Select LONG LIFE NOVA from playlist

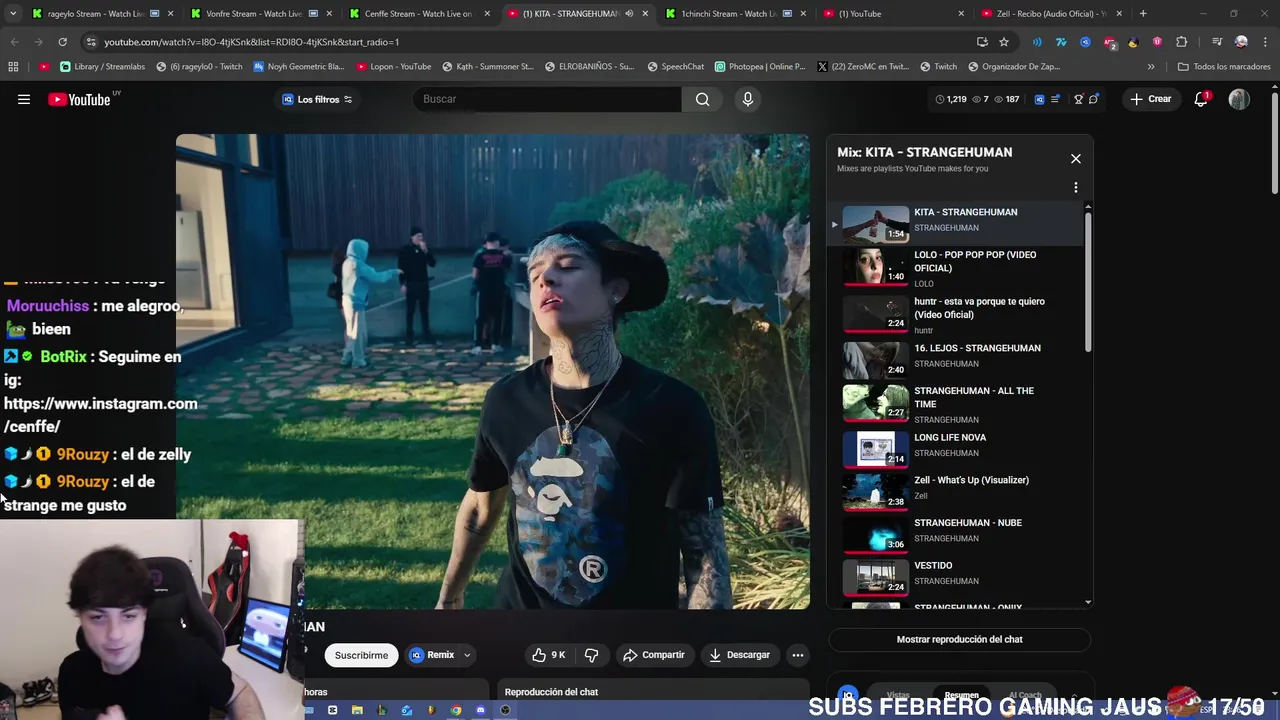pyautogui.click(x=957, y=447)
